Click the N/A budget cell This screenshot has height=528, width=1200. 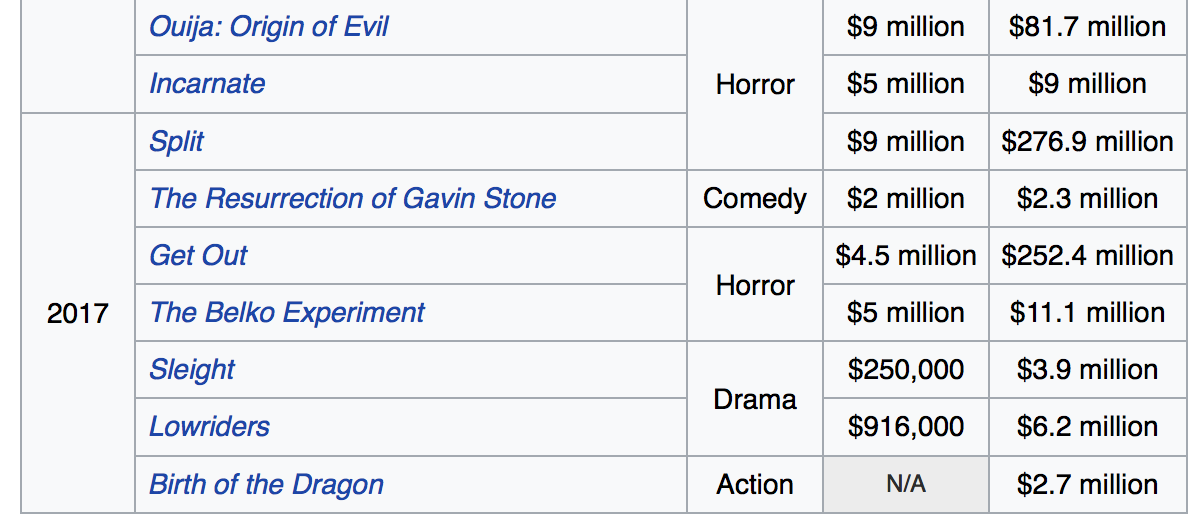(x=906, y=484)
